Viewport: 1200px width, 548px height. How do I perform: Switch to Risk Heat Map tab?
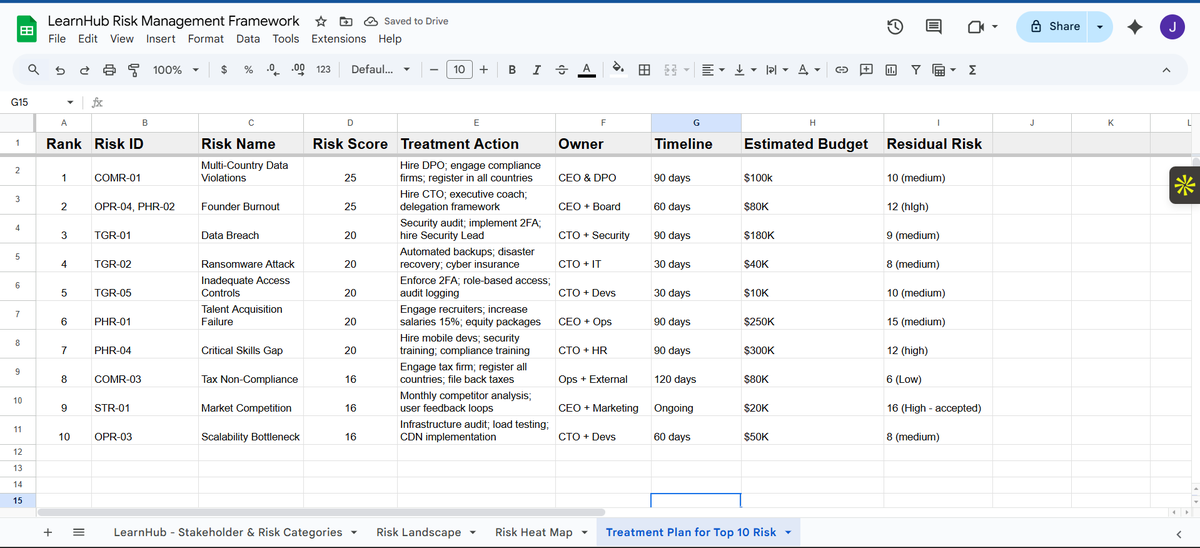(x=534, y=532)
